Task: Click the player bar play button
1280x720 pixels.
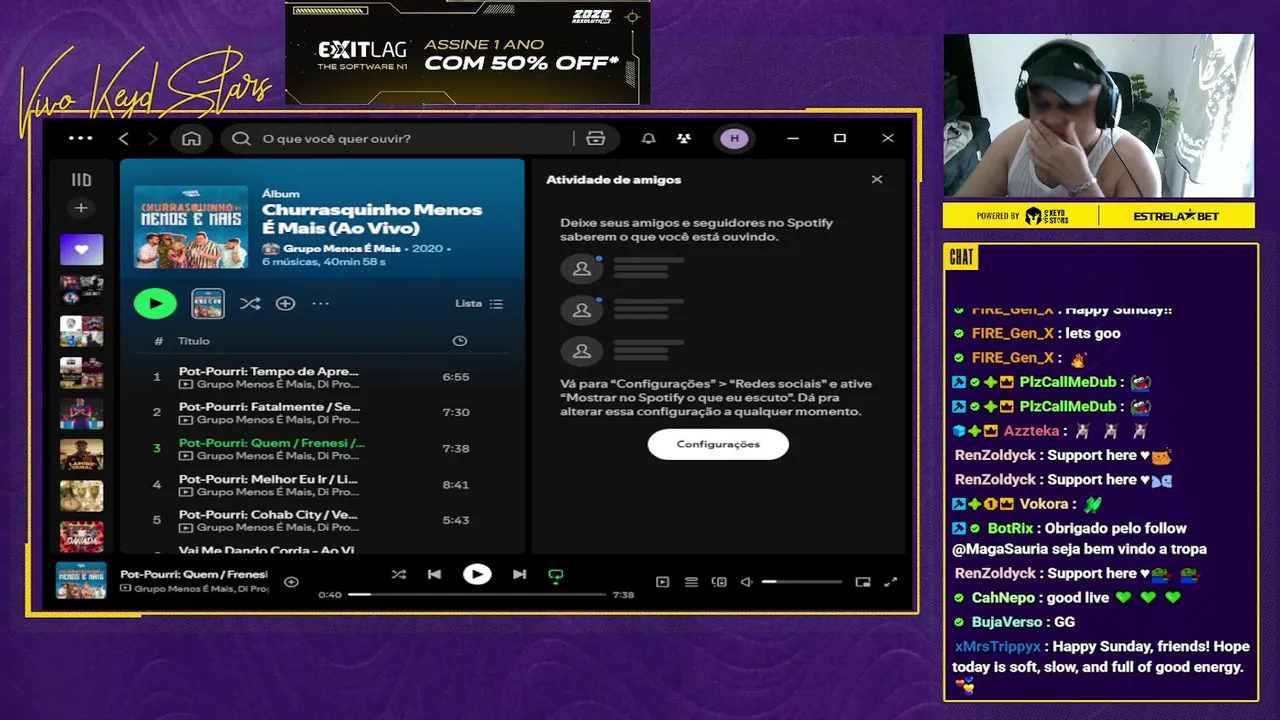Action: click(x=477, y=574)
